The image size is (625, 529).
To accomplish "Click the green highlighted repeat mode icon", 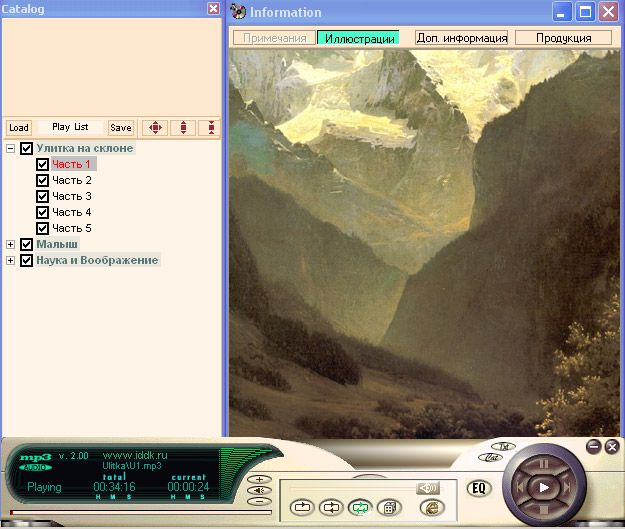I will pos(360,507).
